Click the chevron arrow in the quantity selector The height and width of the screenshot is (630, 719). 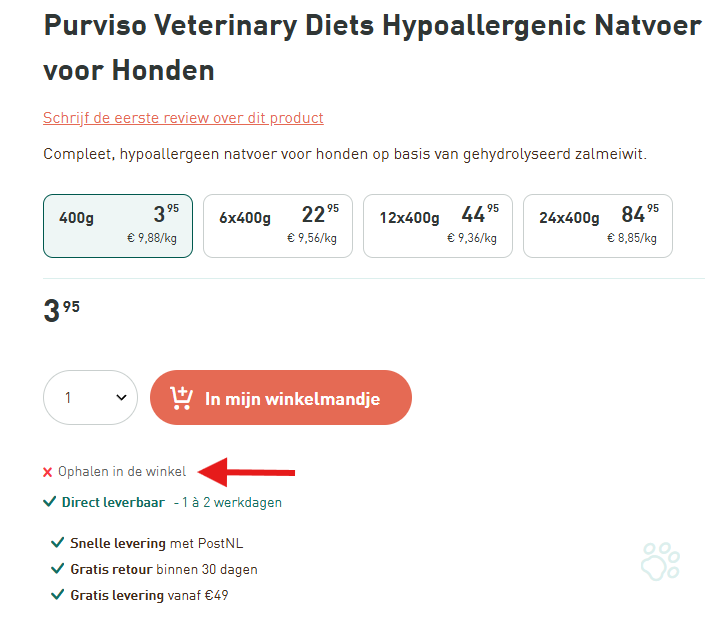(x=122, y=398)
